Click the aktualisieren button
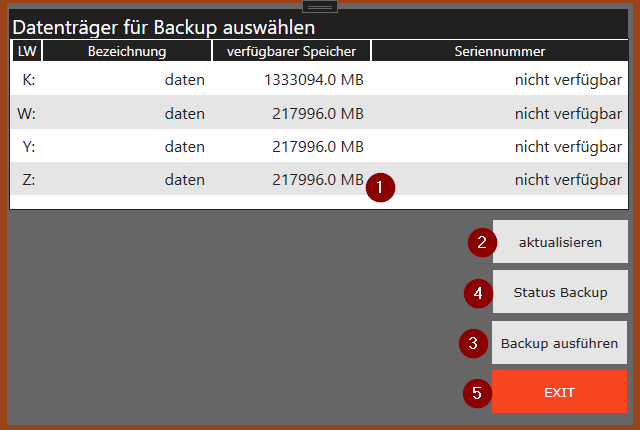The image size is (640, 430). tap(560, 242)
